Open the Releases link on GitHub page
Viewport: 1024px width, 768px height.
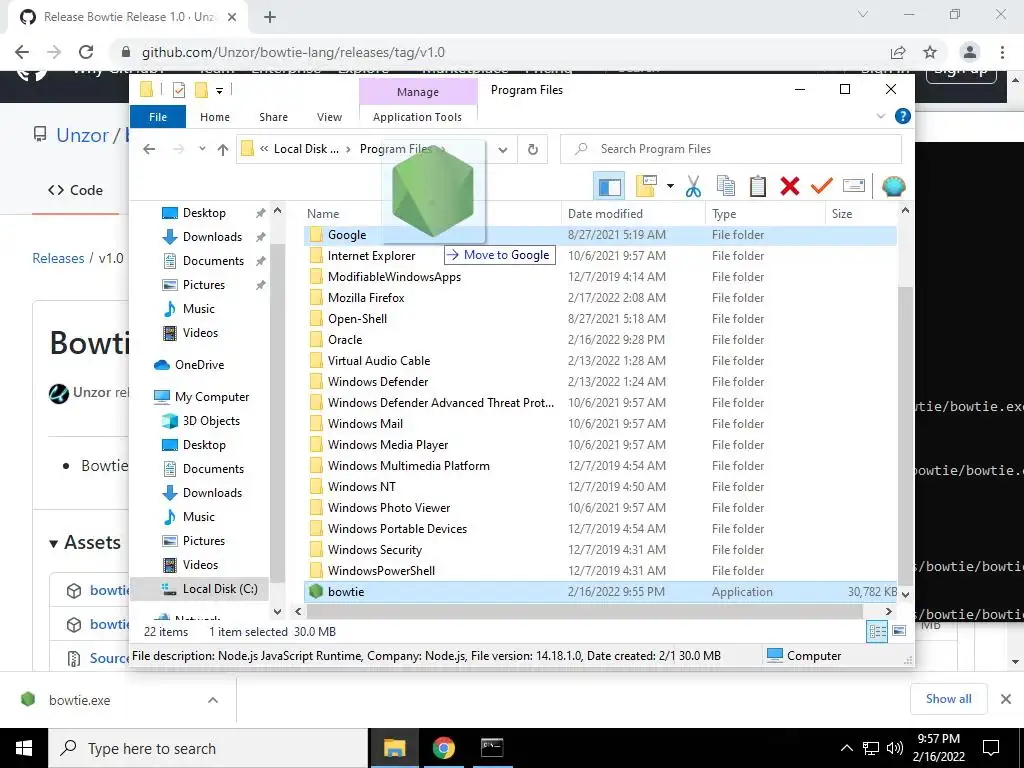pos(58,258)
